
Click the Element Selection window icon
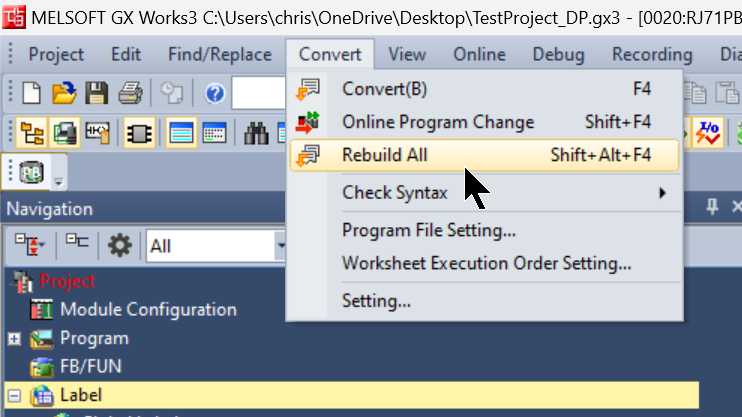(97, 133)
